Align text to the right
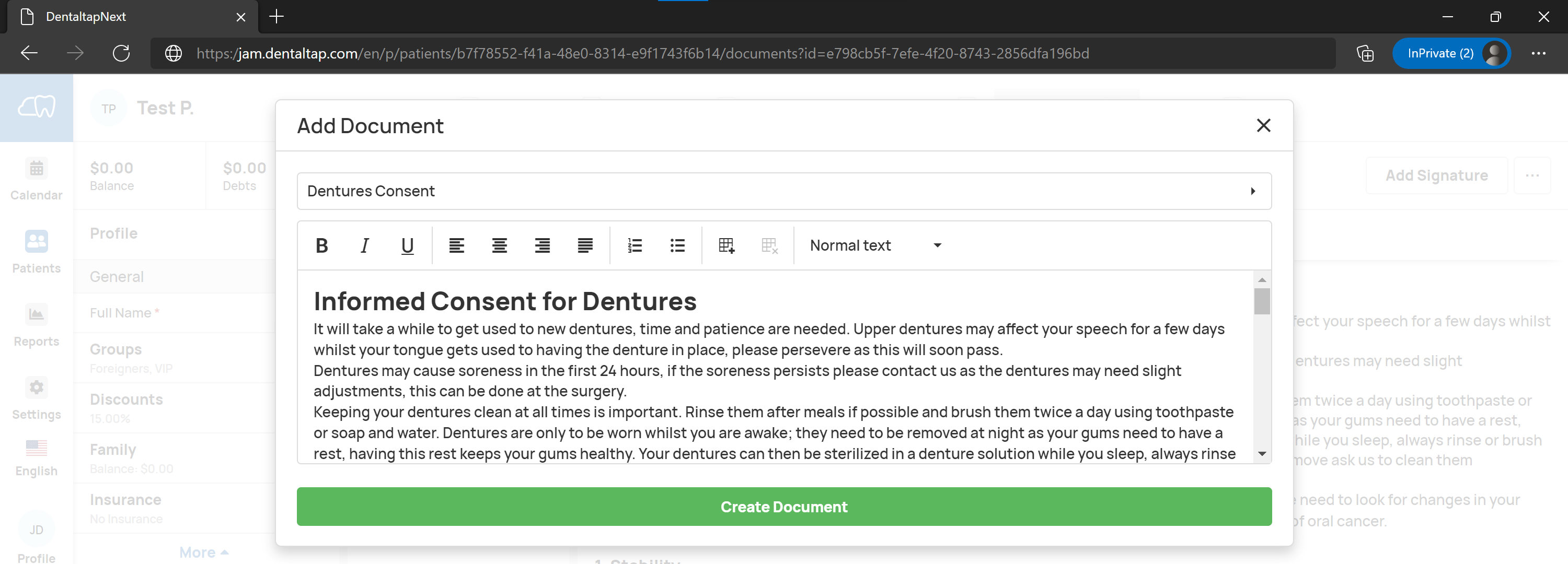Screen dimensions: 1568x564 541,245
